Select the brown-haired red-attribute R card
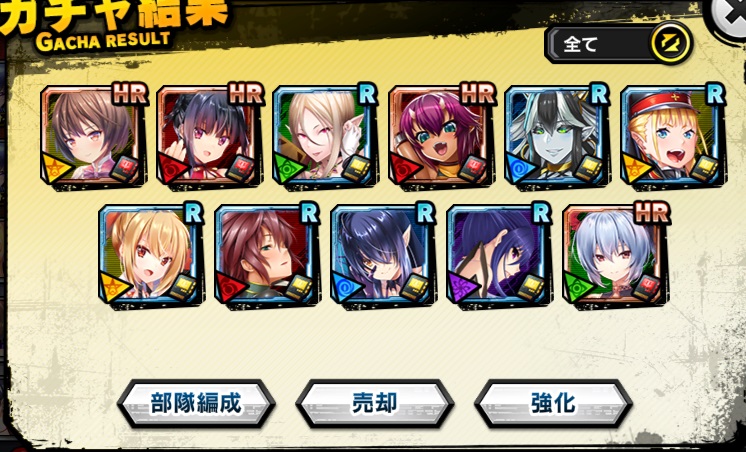The image size is (746, 452). point(268,255)
